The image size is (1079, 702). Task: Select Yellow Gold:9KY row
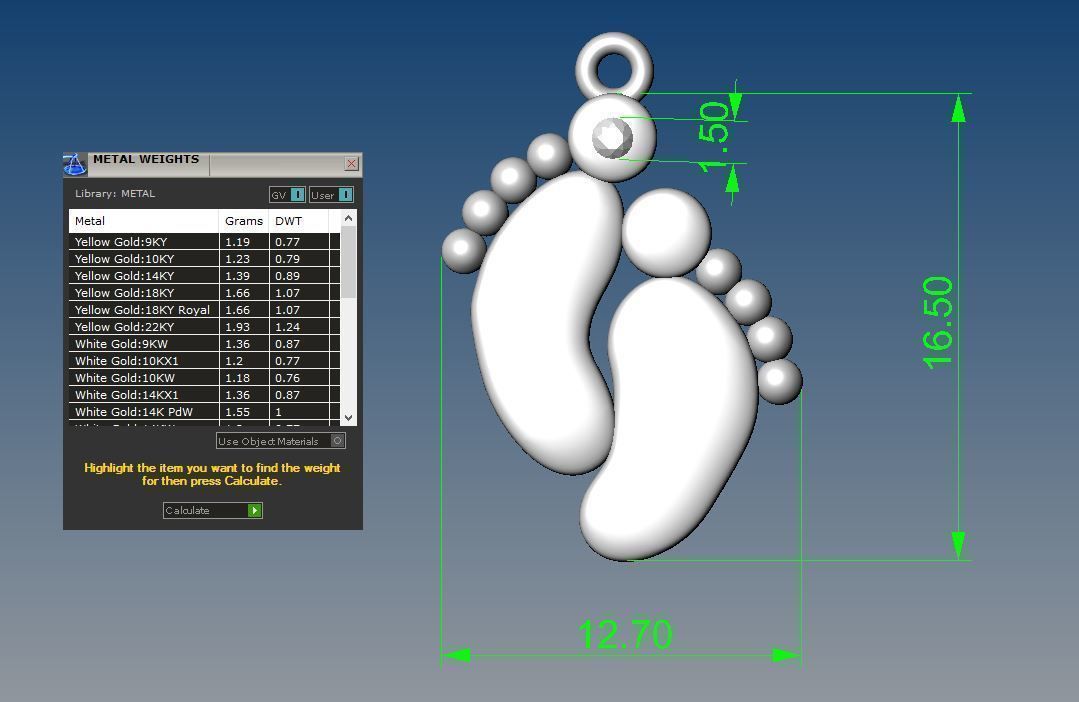pos(204,242)
